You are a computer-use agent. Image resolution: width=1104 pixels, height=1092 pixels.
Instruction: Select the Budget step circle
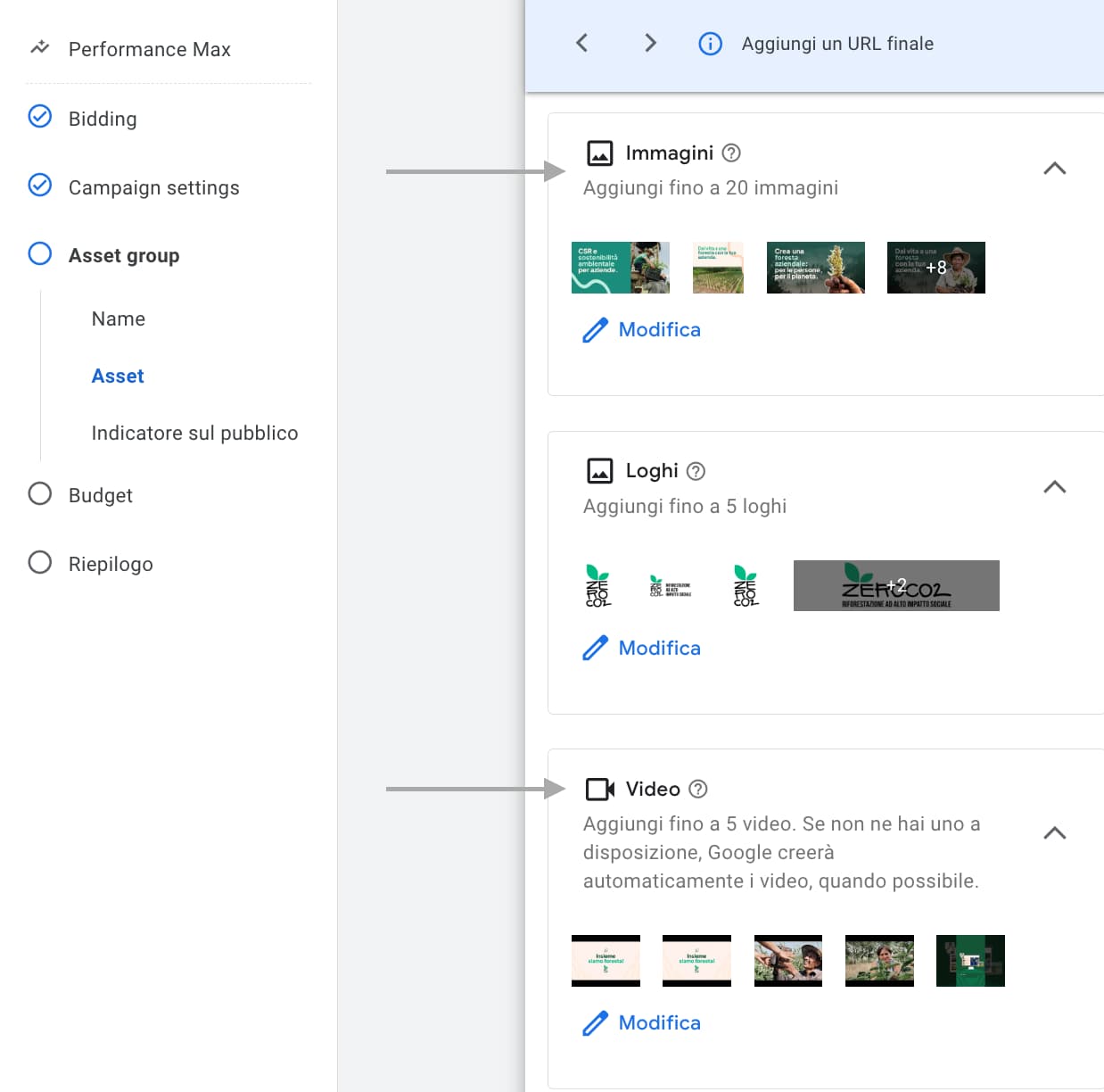pos(40,494)
